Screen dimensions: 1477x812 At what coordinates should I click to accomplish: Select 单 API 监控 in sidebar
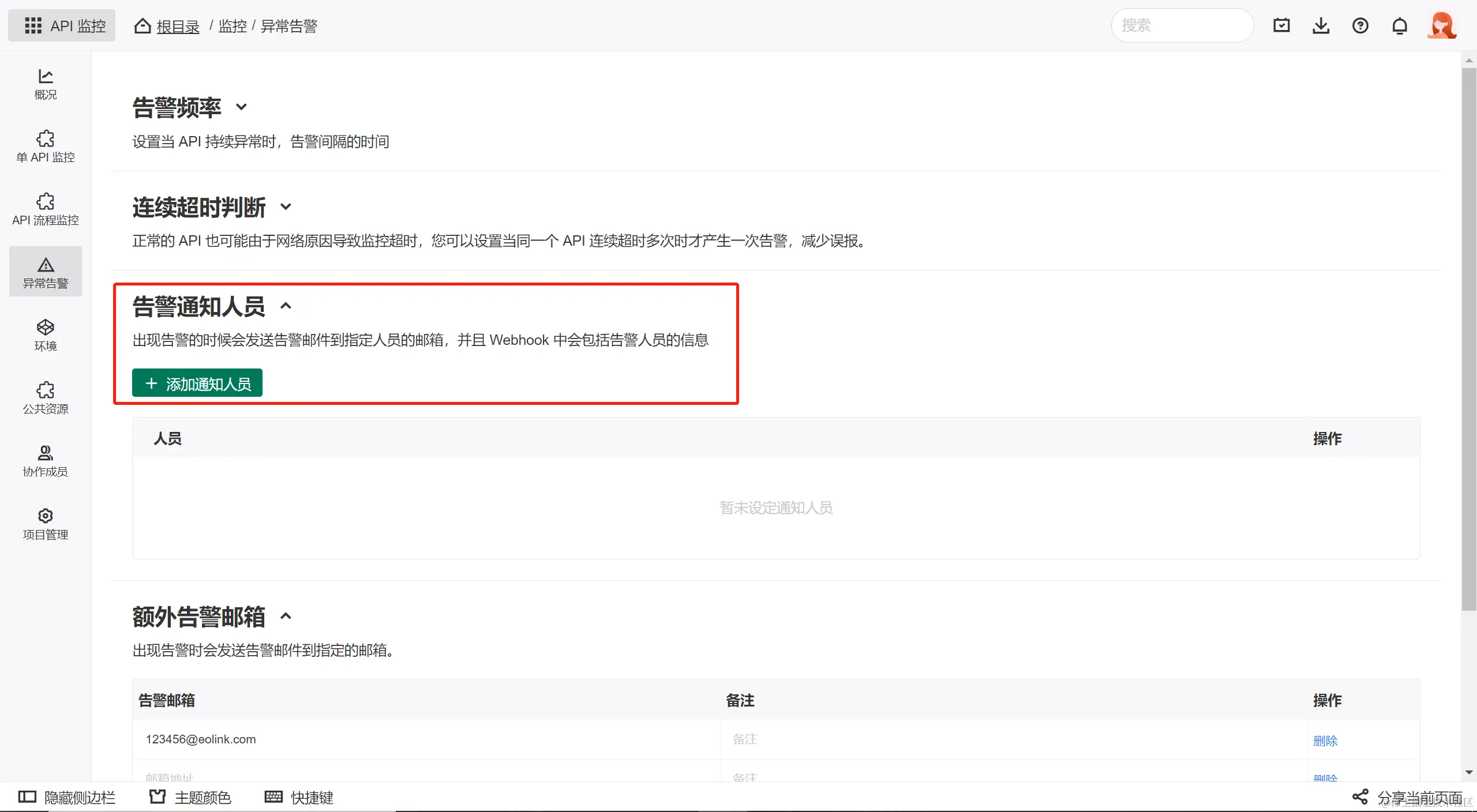click(45, 146)
